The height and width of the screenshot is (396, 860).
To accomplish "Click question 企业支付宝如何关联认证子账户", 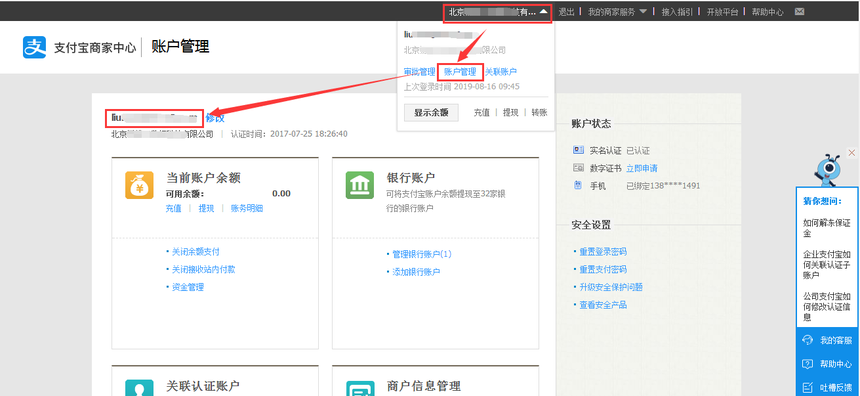I will click(x=827, y=265).
